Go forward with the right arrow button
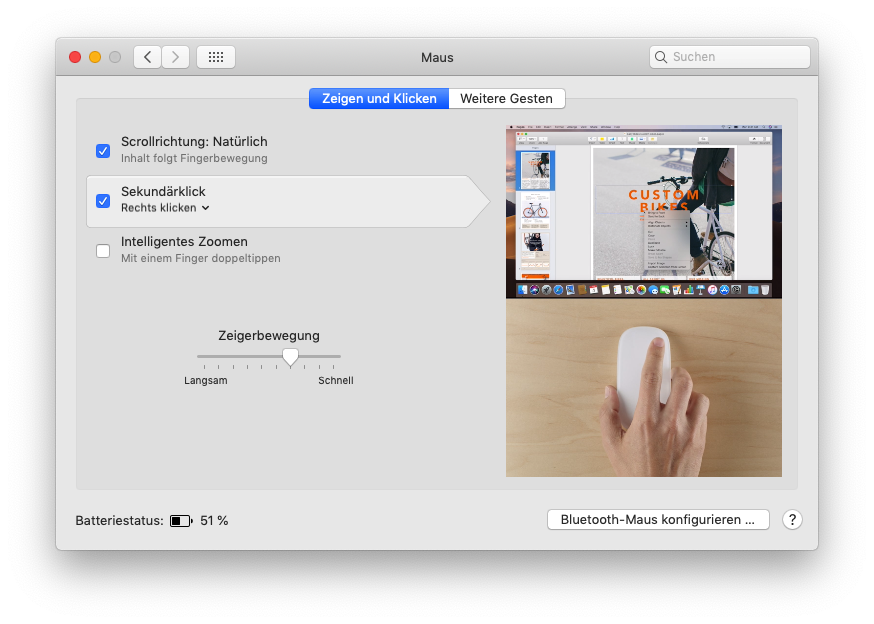Screen dimensions: 874x624 pyautogui.click(x=176, y=57)
